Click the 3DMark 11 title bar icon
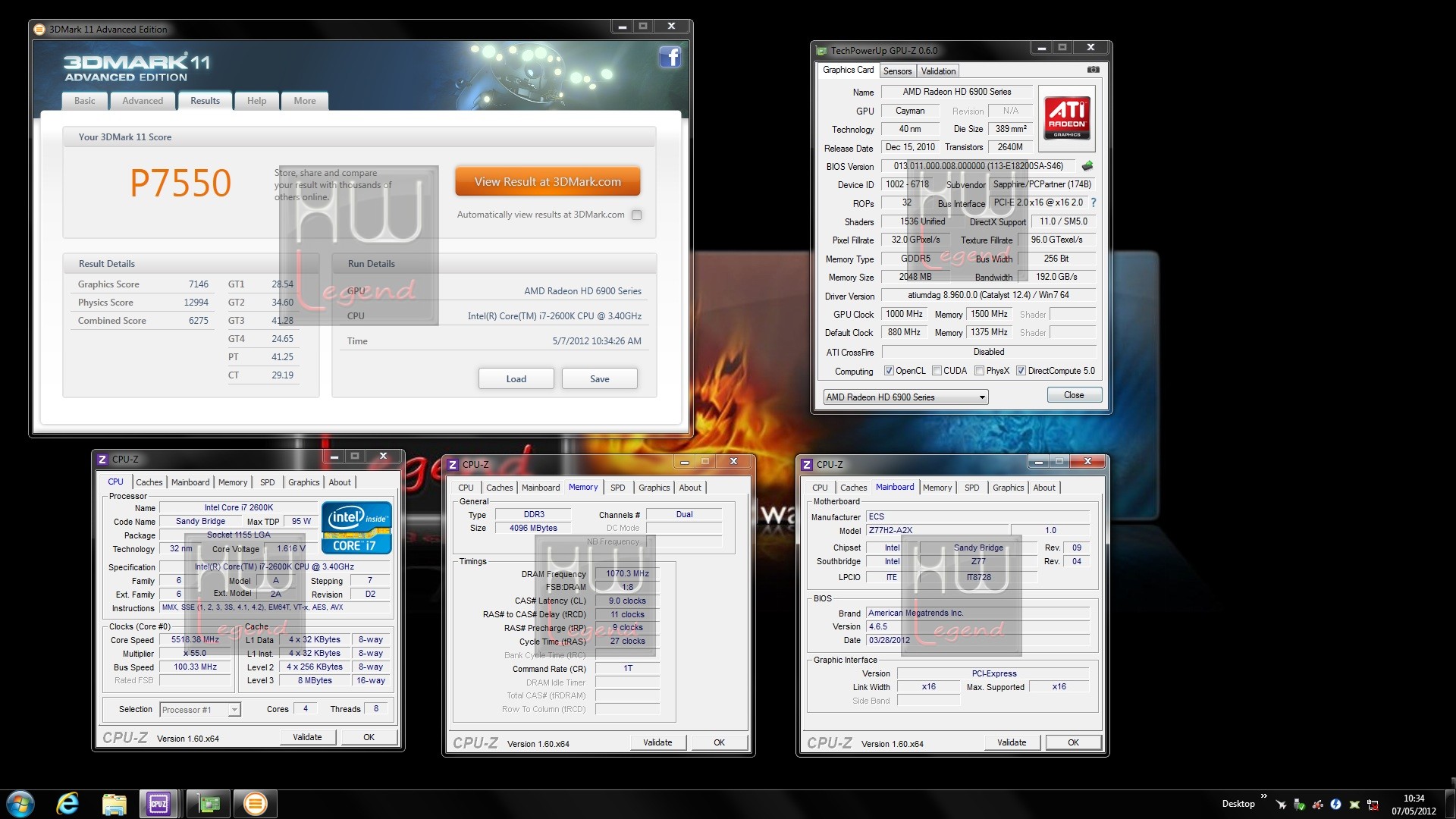The width and height of the screenshot is (1456, 819). [x=40, y=30]
